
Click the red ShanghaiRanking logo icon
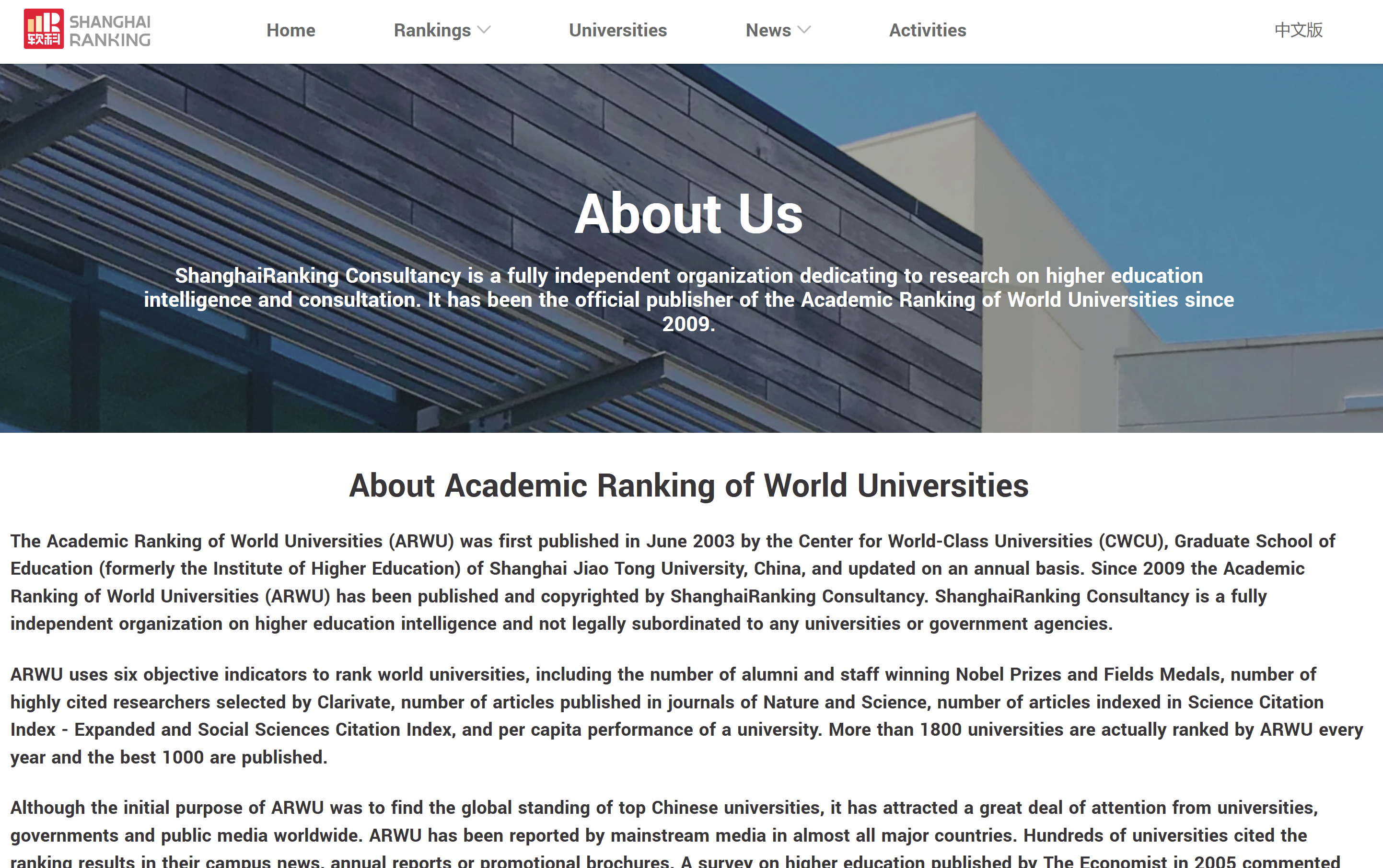43,29
